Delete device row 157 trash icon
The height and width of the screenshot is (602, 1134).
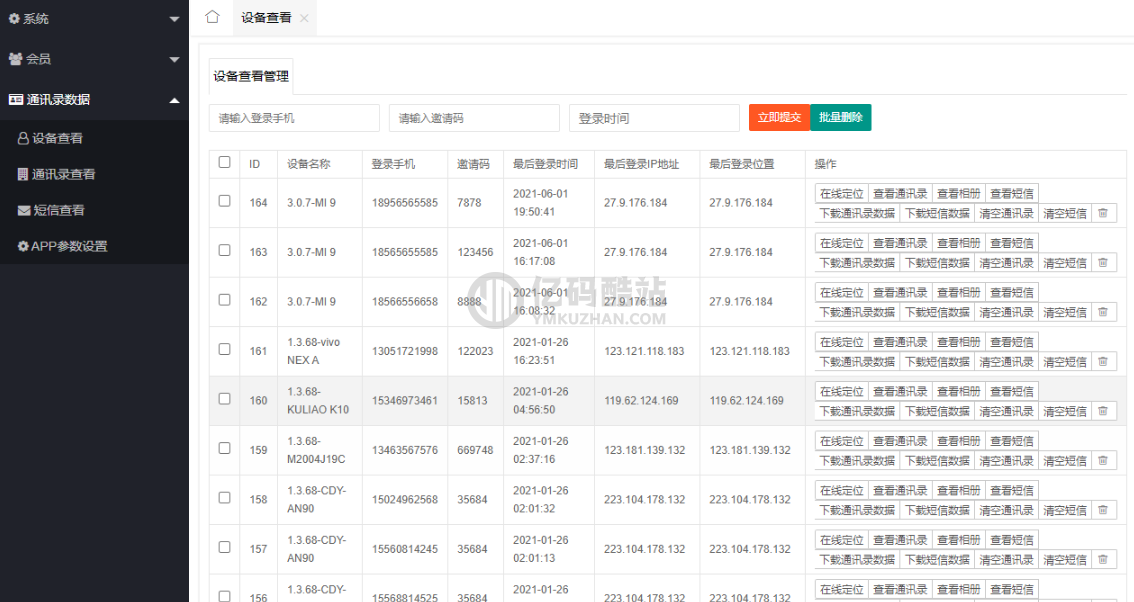point(1103,559)
